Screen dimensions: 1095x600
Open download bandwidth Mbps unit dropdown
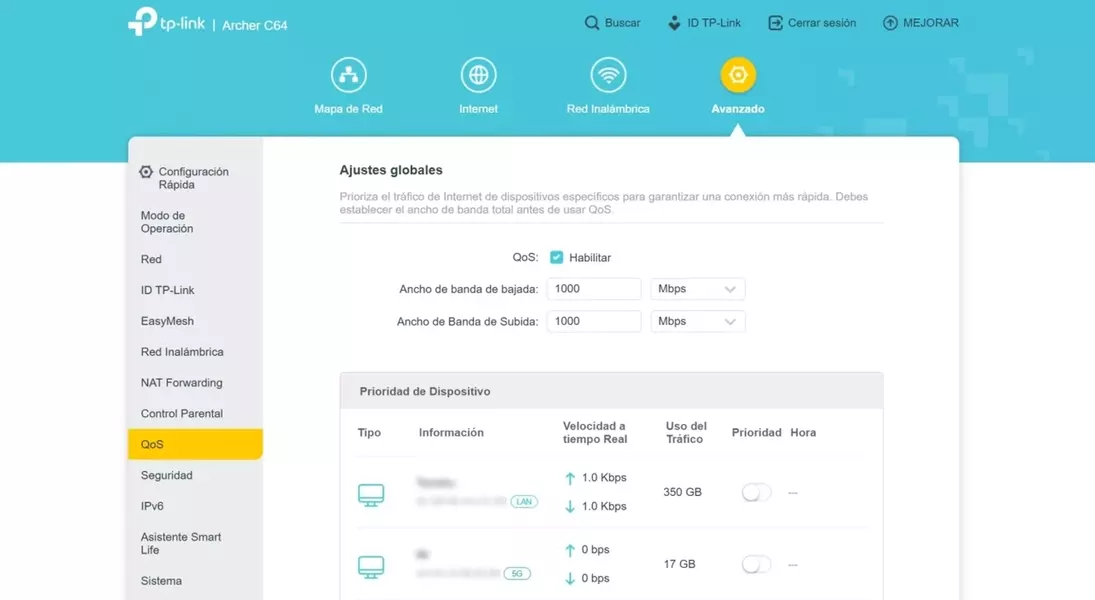pos(697,289)
